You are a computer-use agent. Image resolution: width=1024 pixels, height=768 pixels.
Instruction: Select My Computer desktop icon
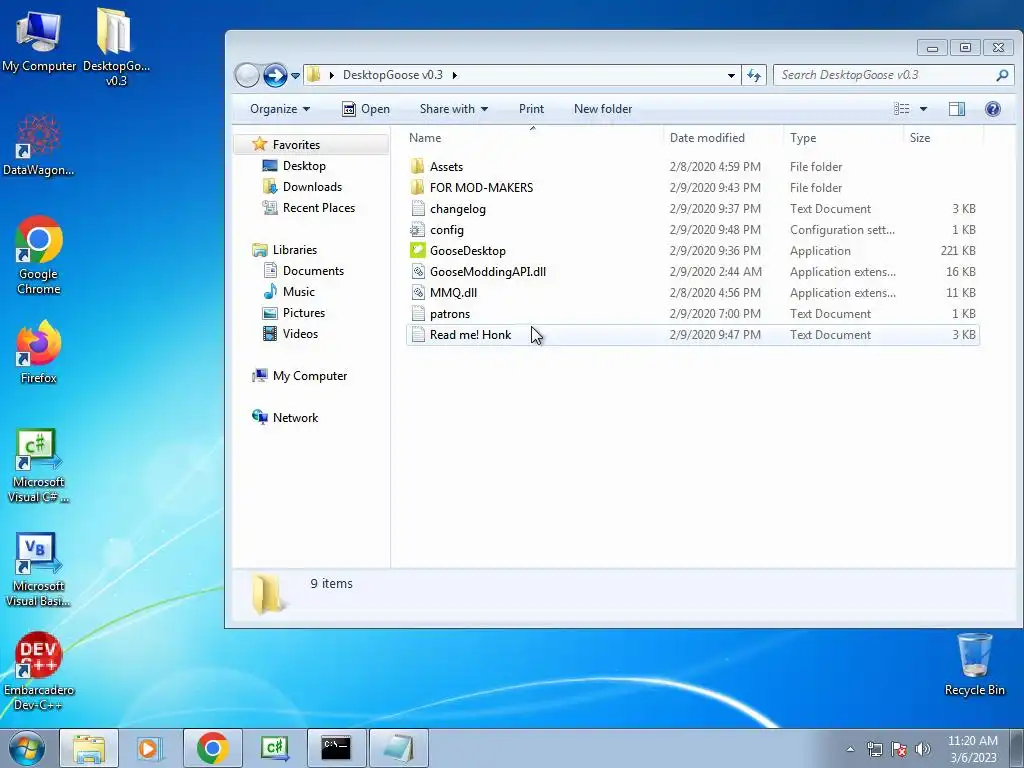coord(39,41)
